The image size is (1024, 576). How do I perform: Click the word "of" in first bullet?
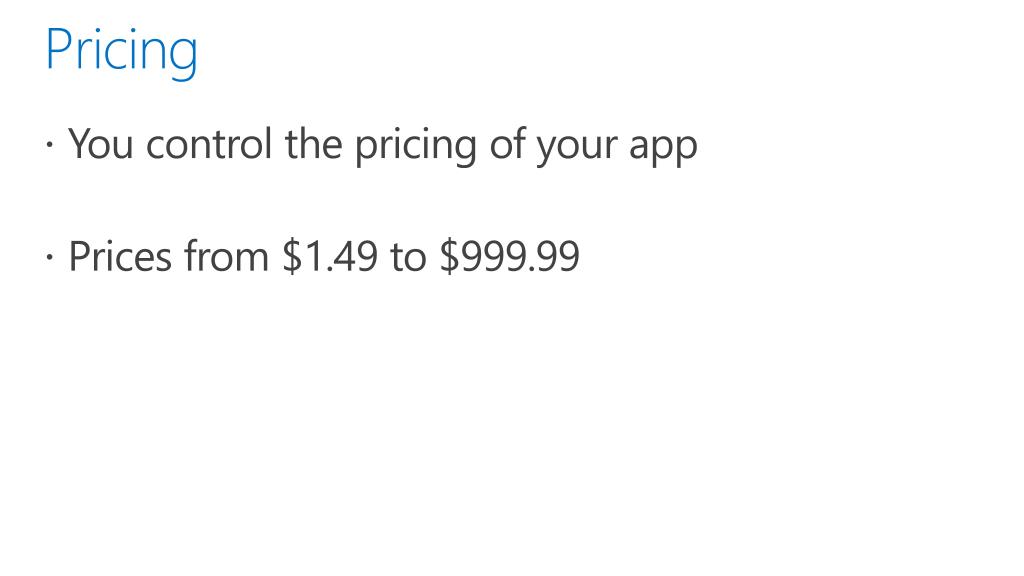point(507,144)
